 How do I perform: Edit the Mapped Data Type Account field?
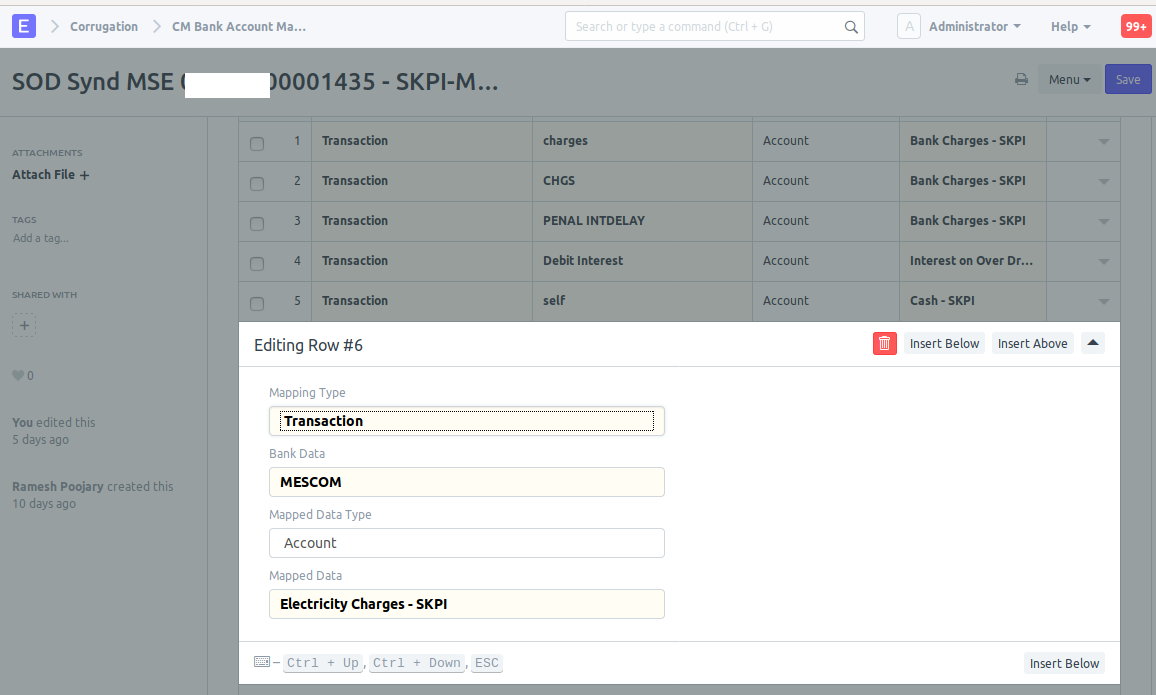467,543
